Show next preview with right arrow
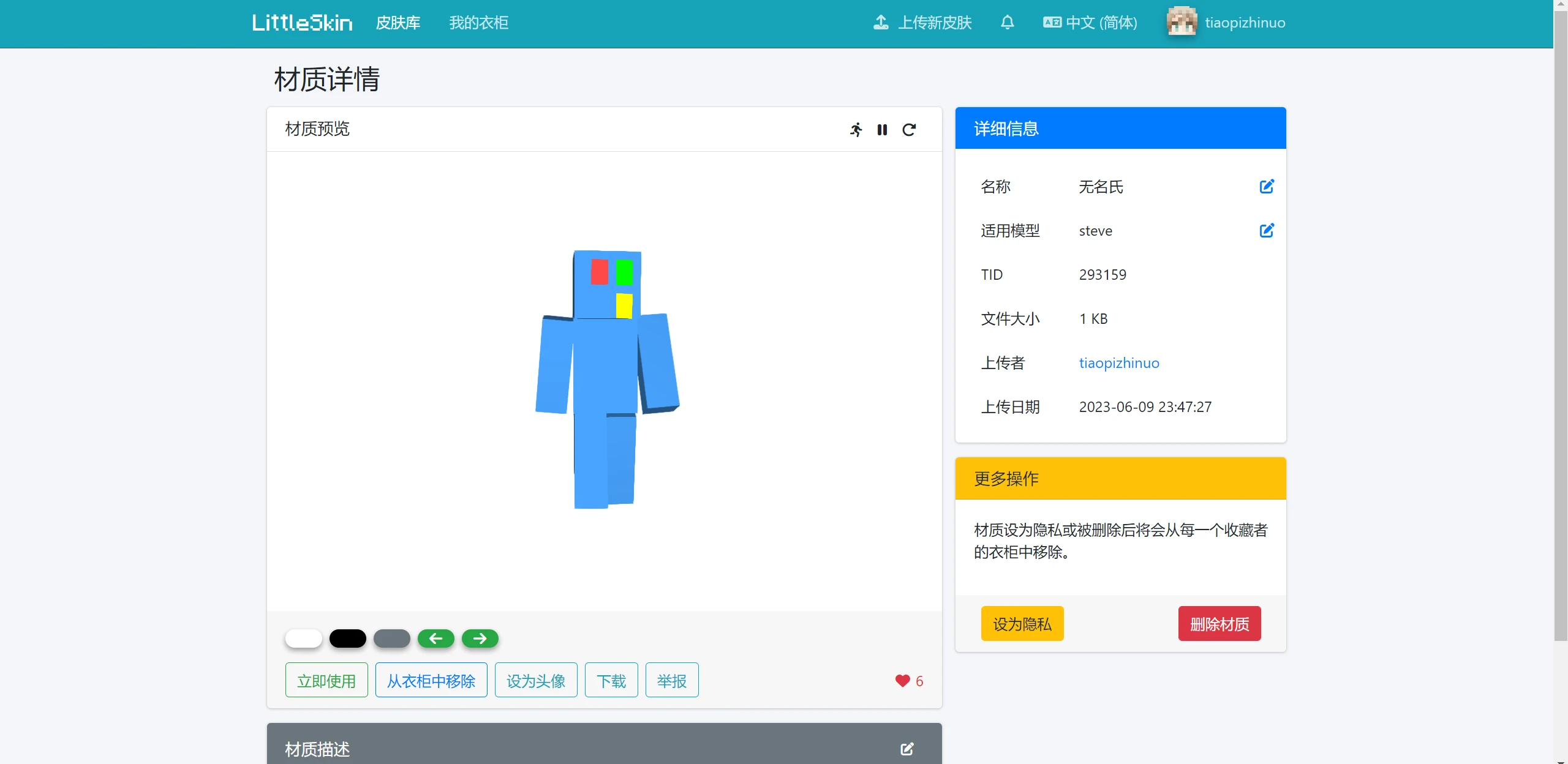The image size is (1568, 764). (x=480, y=639)
